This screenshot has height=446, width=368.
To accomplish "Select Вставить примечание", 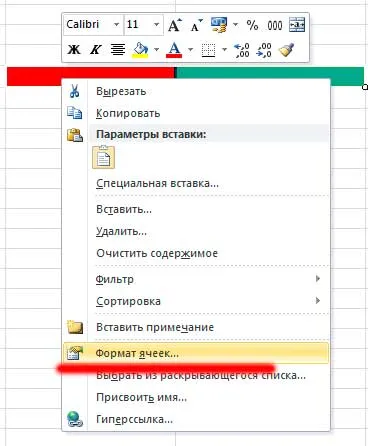I will [x=196, y=327].
